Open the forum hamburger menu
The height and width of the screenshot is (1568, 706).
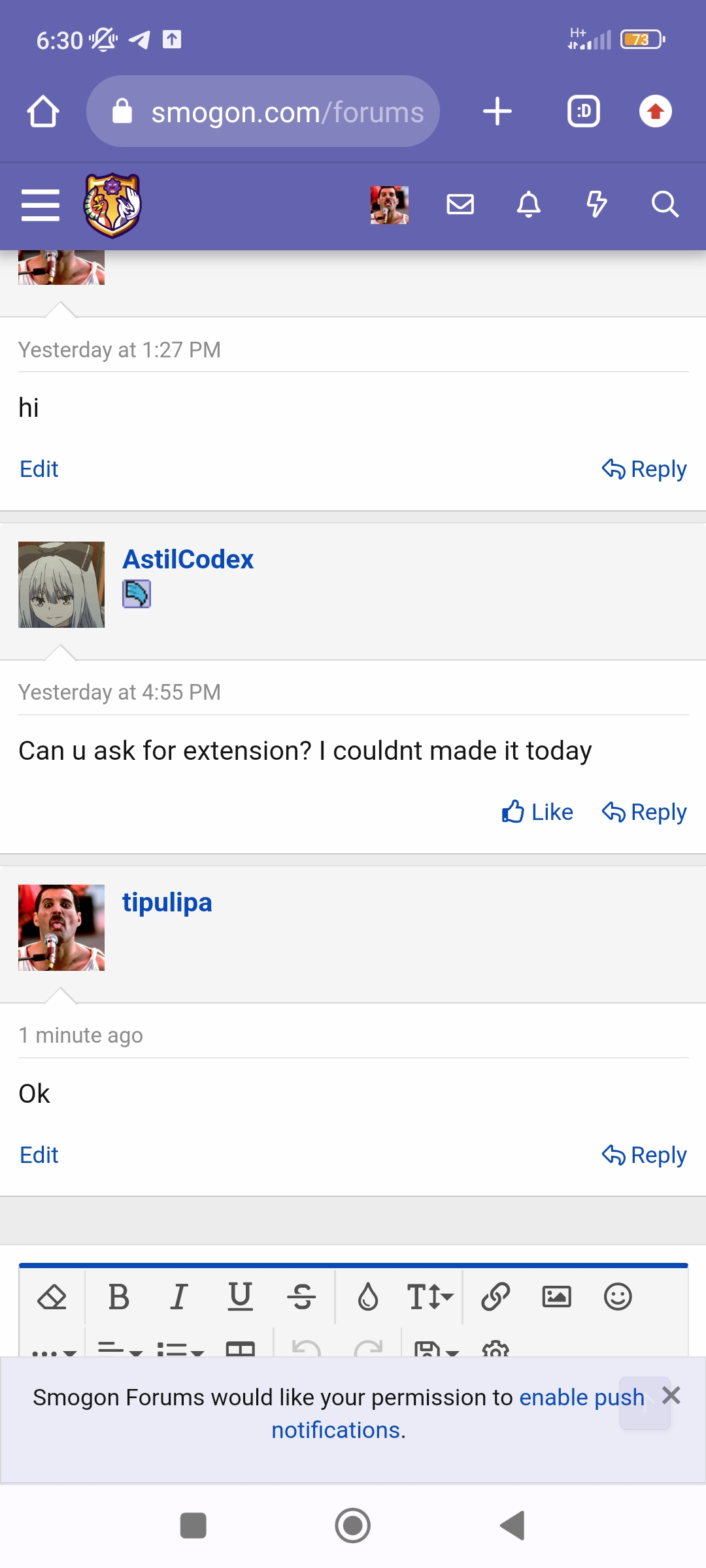pyautogui.click(x=41, y=205)
